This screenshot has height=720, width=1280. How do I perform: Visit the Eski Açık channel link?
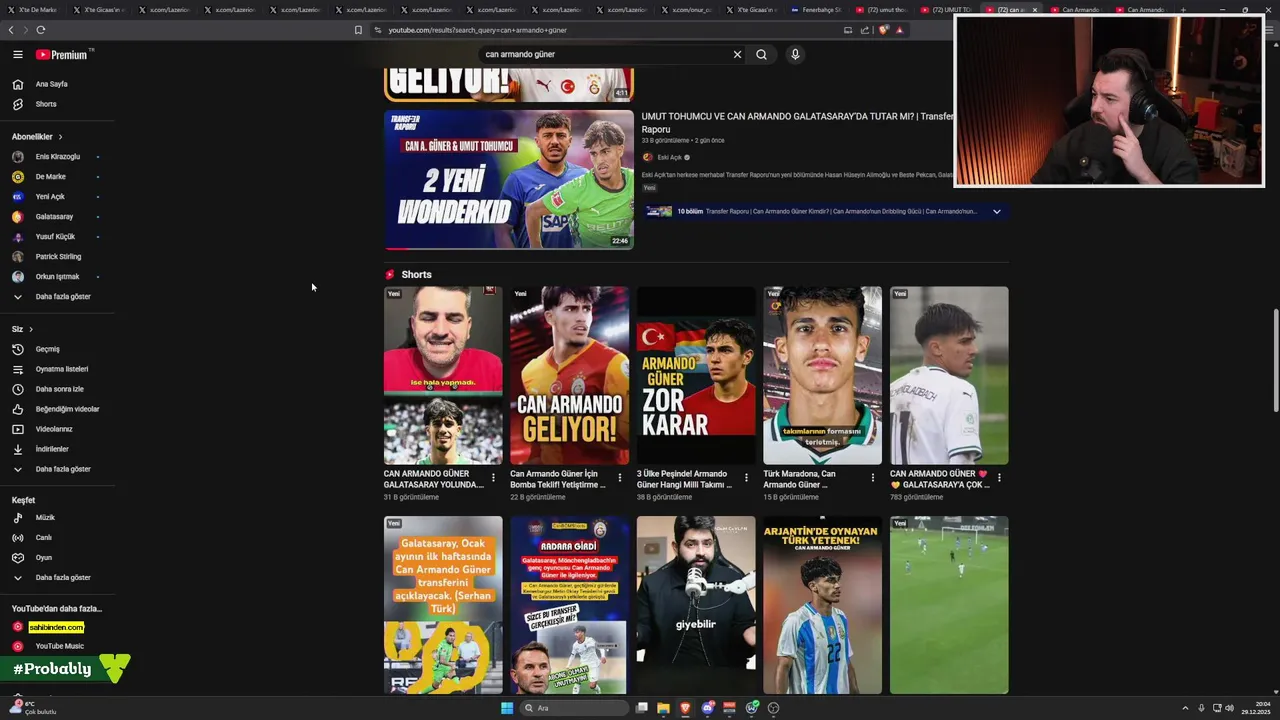coord(669,157)
